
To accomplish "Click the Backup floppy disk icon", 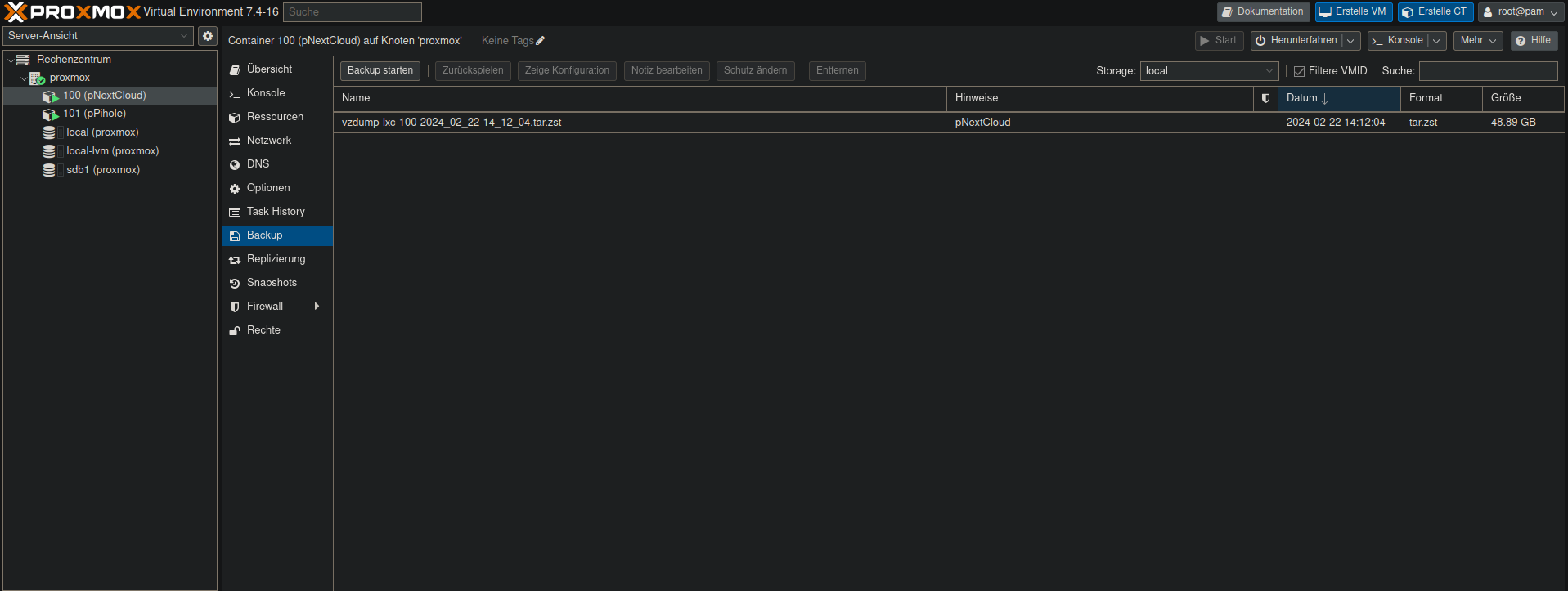I will [x=235, y=236].
